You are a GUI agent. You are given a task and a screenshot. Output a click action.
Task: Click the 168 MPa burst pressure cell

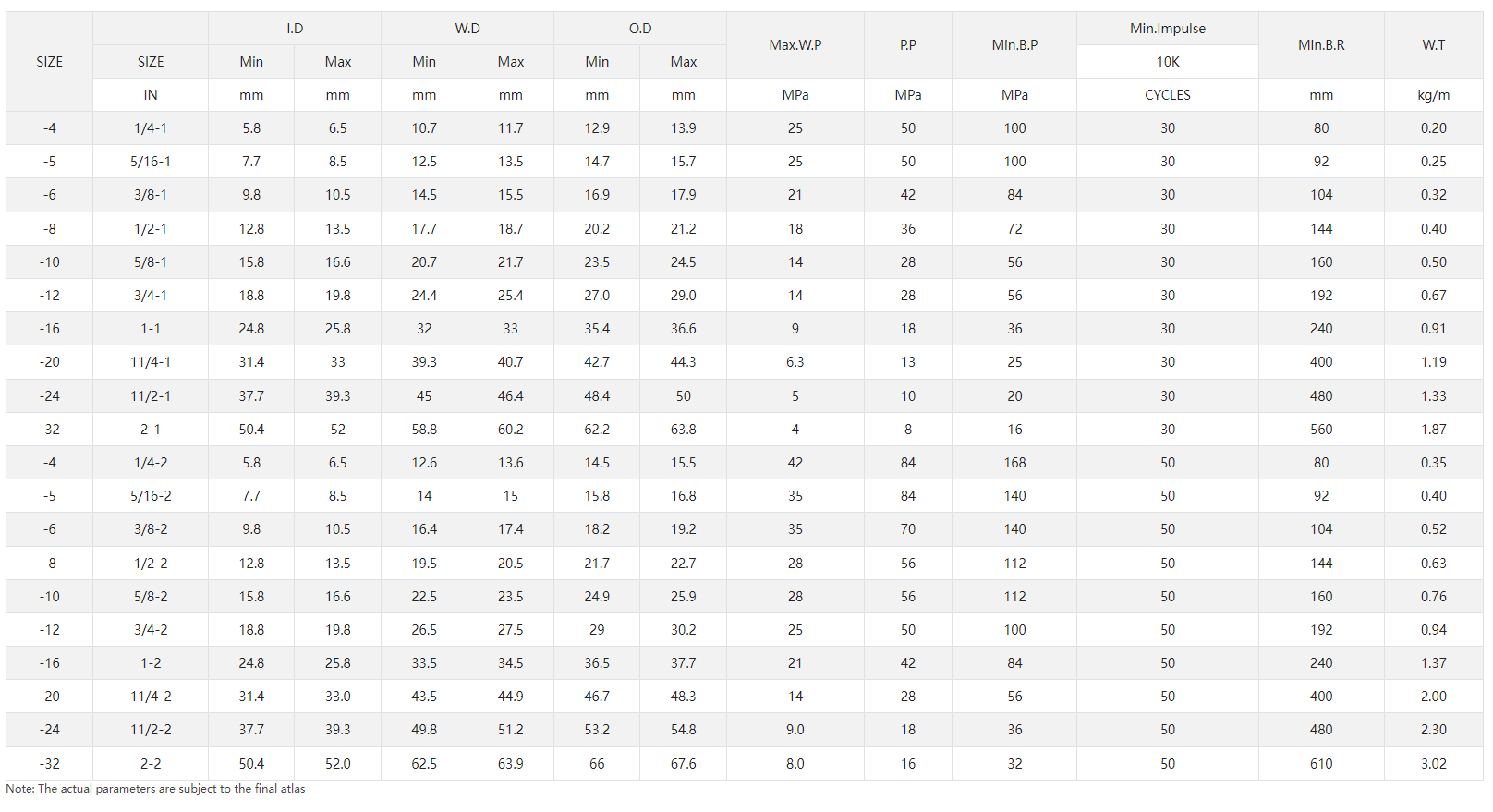pyautogui.click(x=1014, y=463)
